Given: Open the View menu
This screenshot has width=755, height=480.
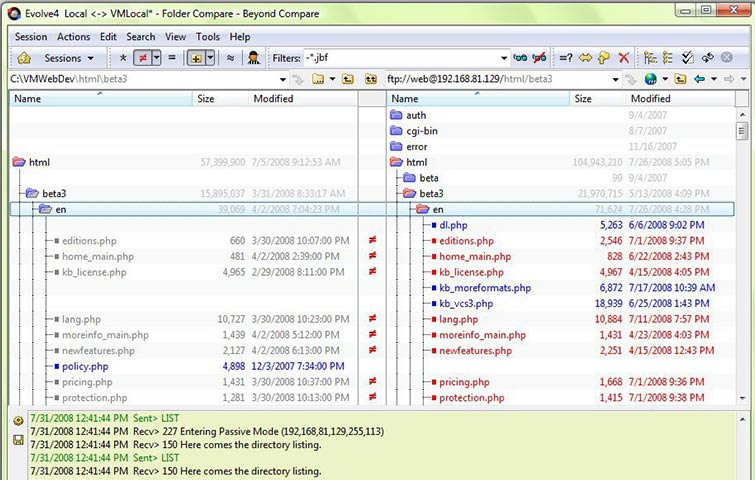Looking at the screenshot, I should tap(175, 37).
